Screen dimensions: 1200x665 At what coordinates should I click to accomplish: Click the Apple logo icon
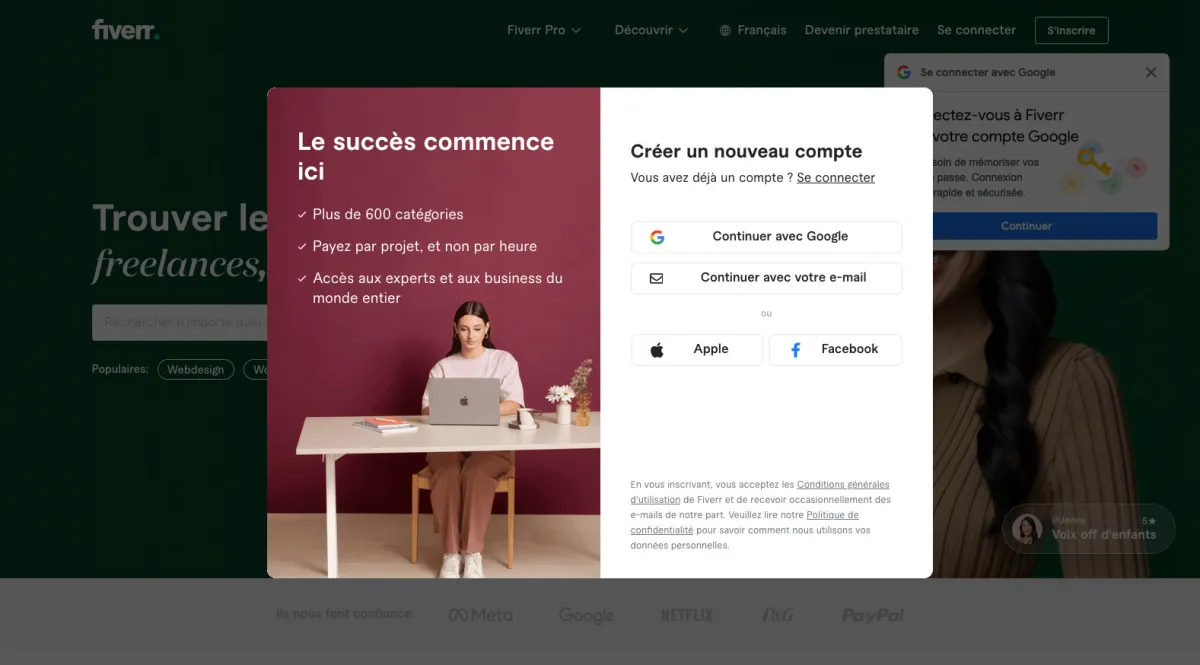(x=657, y=350)
